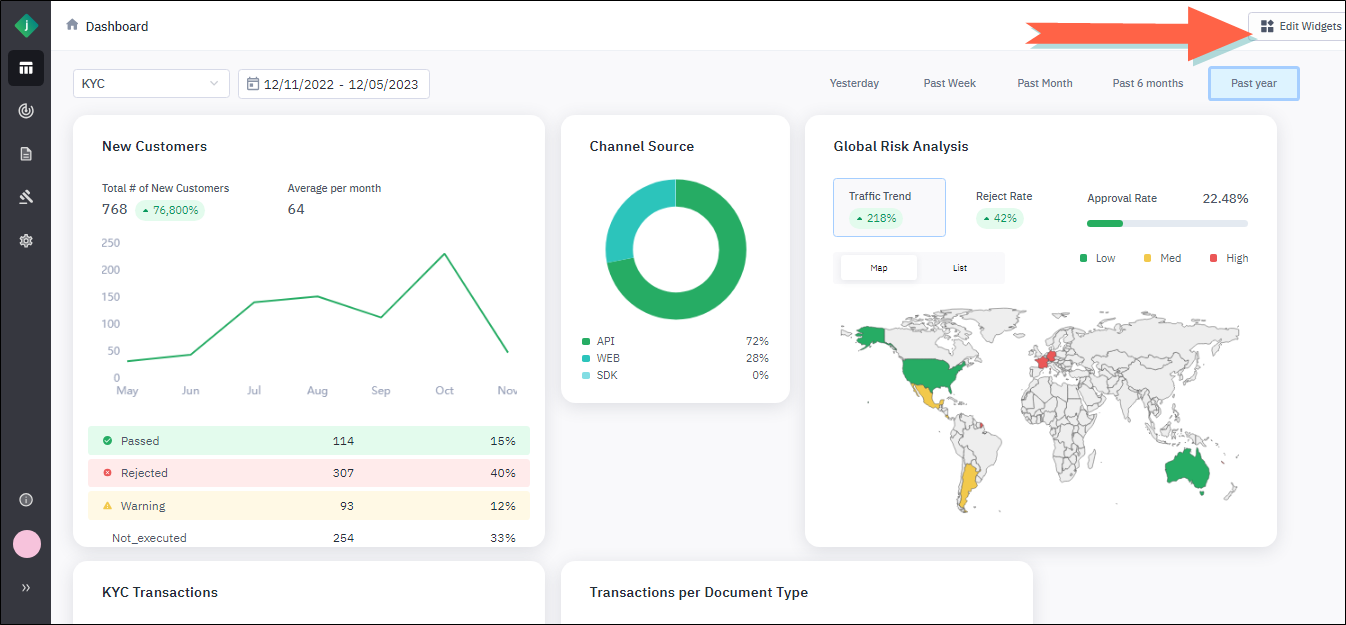Screen dimensions: 1346x625
Task: Open the KYC dropdown selector
Action: 151,84
